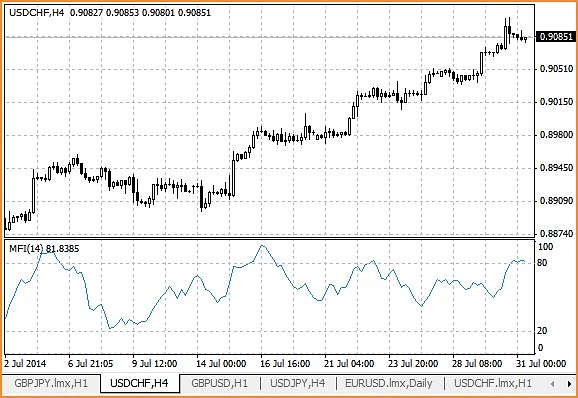
Task: Select the USDCHF,H4 chart tab
Action: (x=139, y=383)
